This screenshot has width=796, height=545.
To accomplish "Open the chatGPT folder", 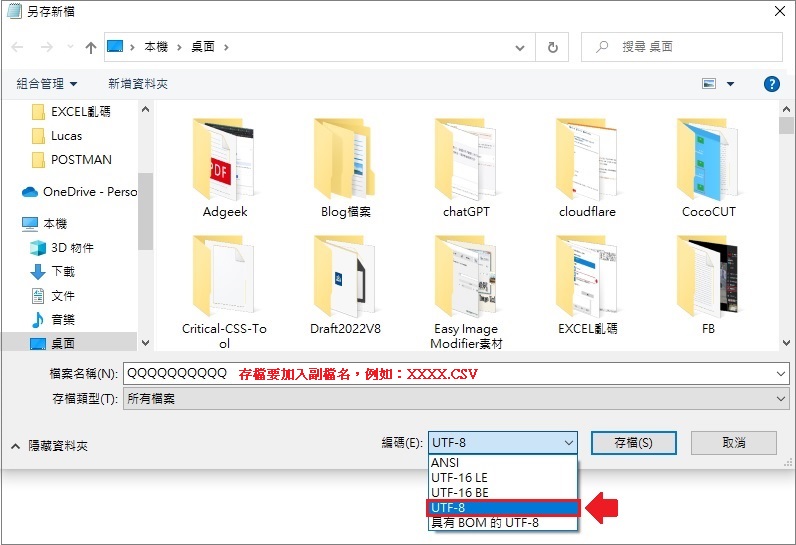I will [466, 166].
